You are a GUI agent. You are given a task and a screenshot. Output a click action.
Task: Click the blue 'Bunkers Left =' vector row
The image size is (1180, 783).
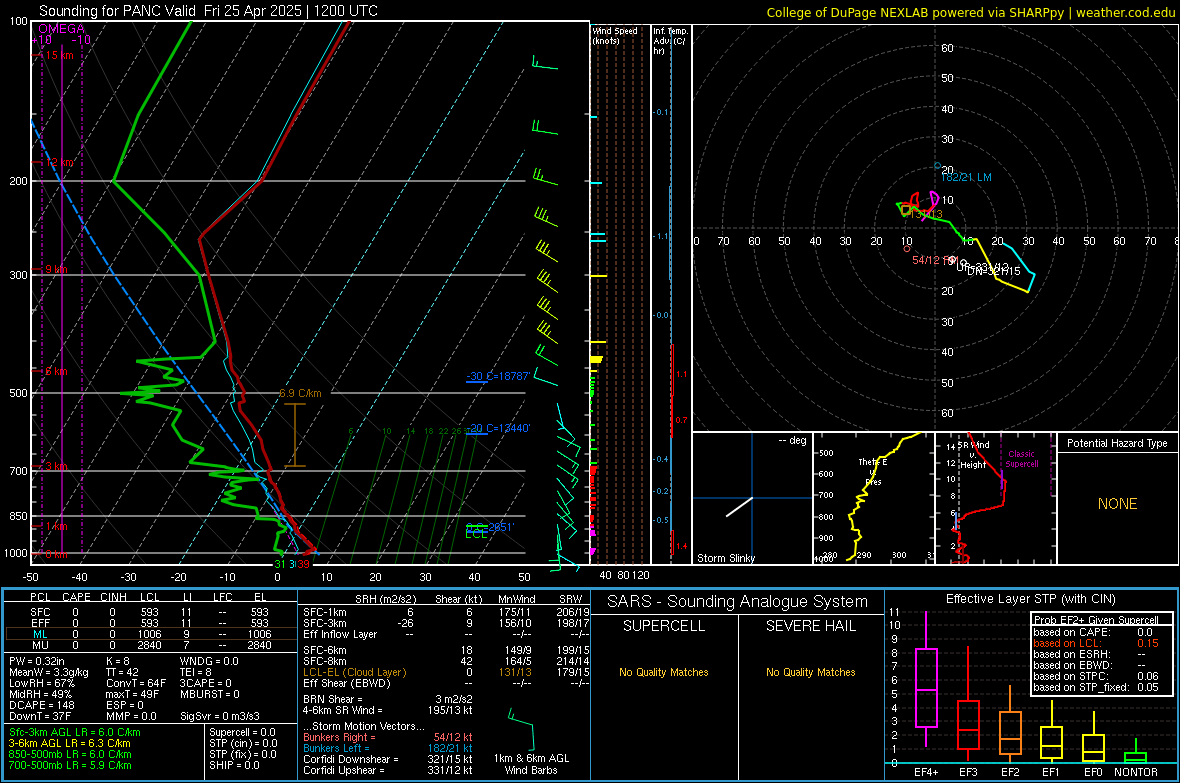tap(388, 748)
